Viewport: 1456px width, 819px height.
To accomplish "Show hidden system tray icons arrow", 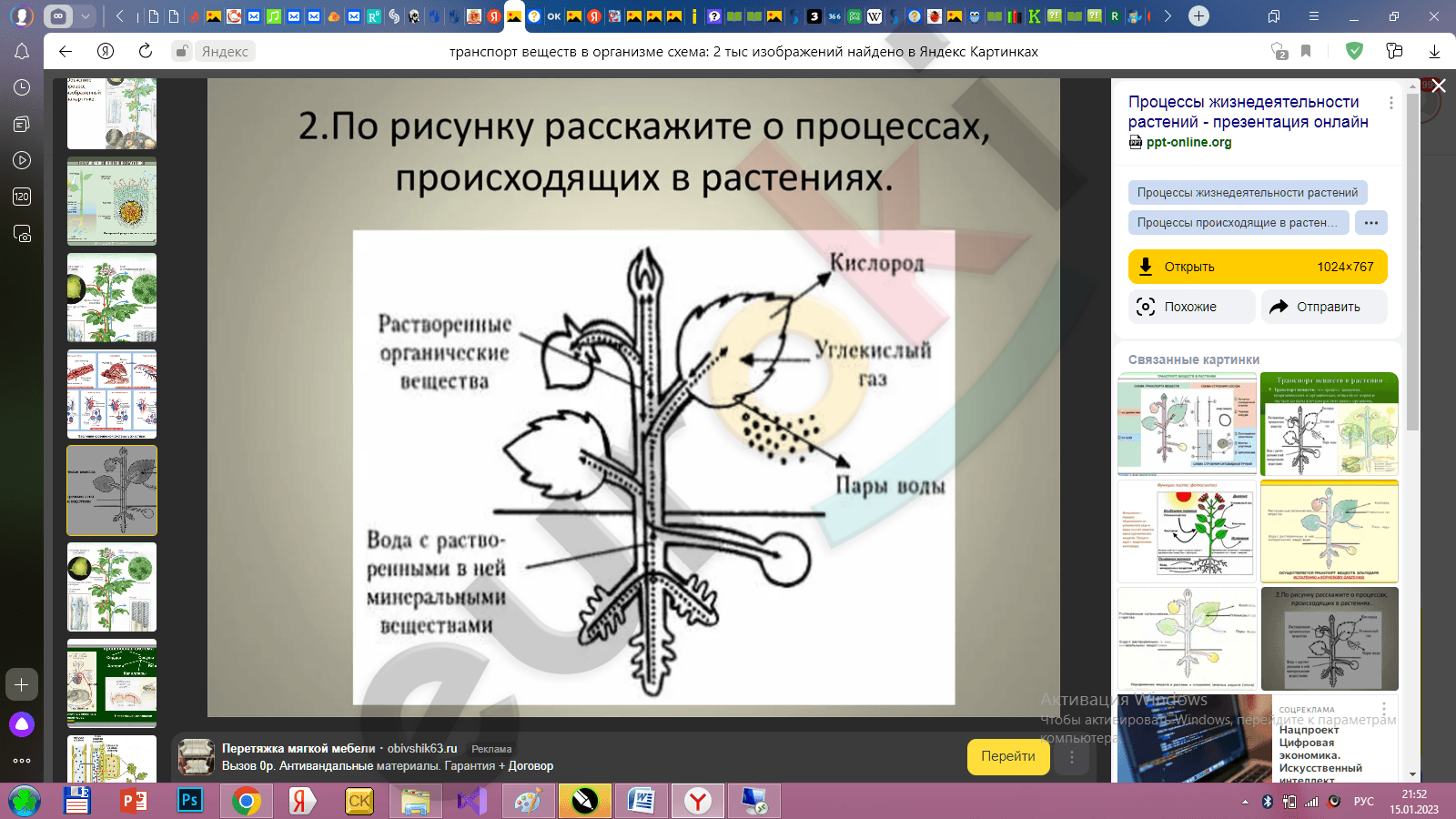I will pos(1245,802).
